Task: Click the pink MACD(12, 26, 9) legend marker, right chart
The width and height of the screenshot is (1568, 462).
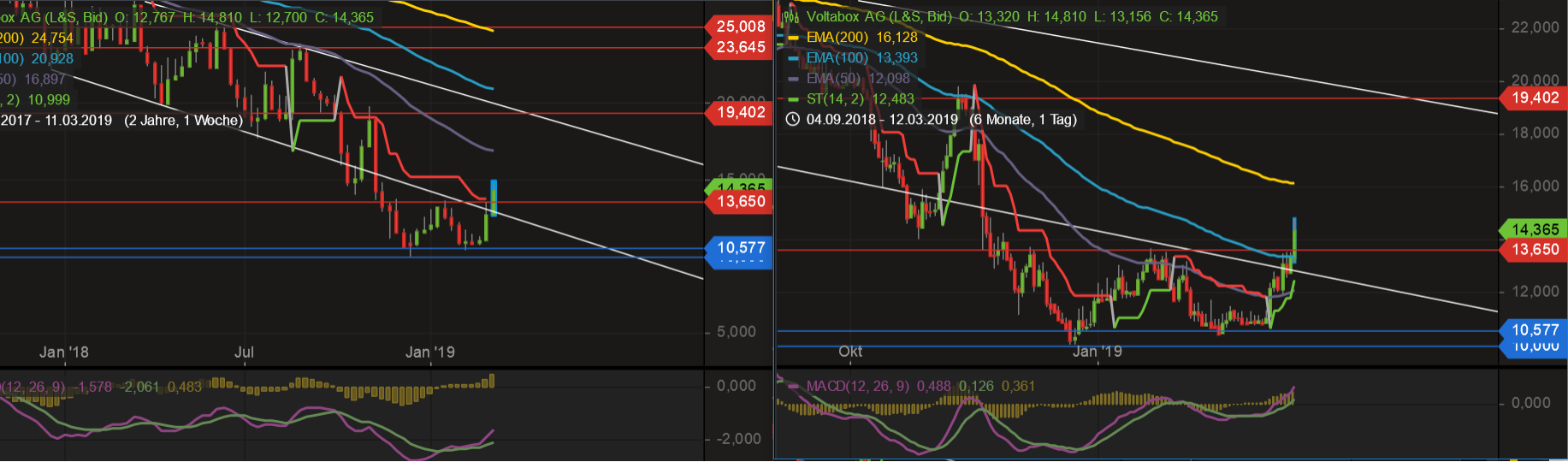Action: pyautogui.click(x=793, y=387)
